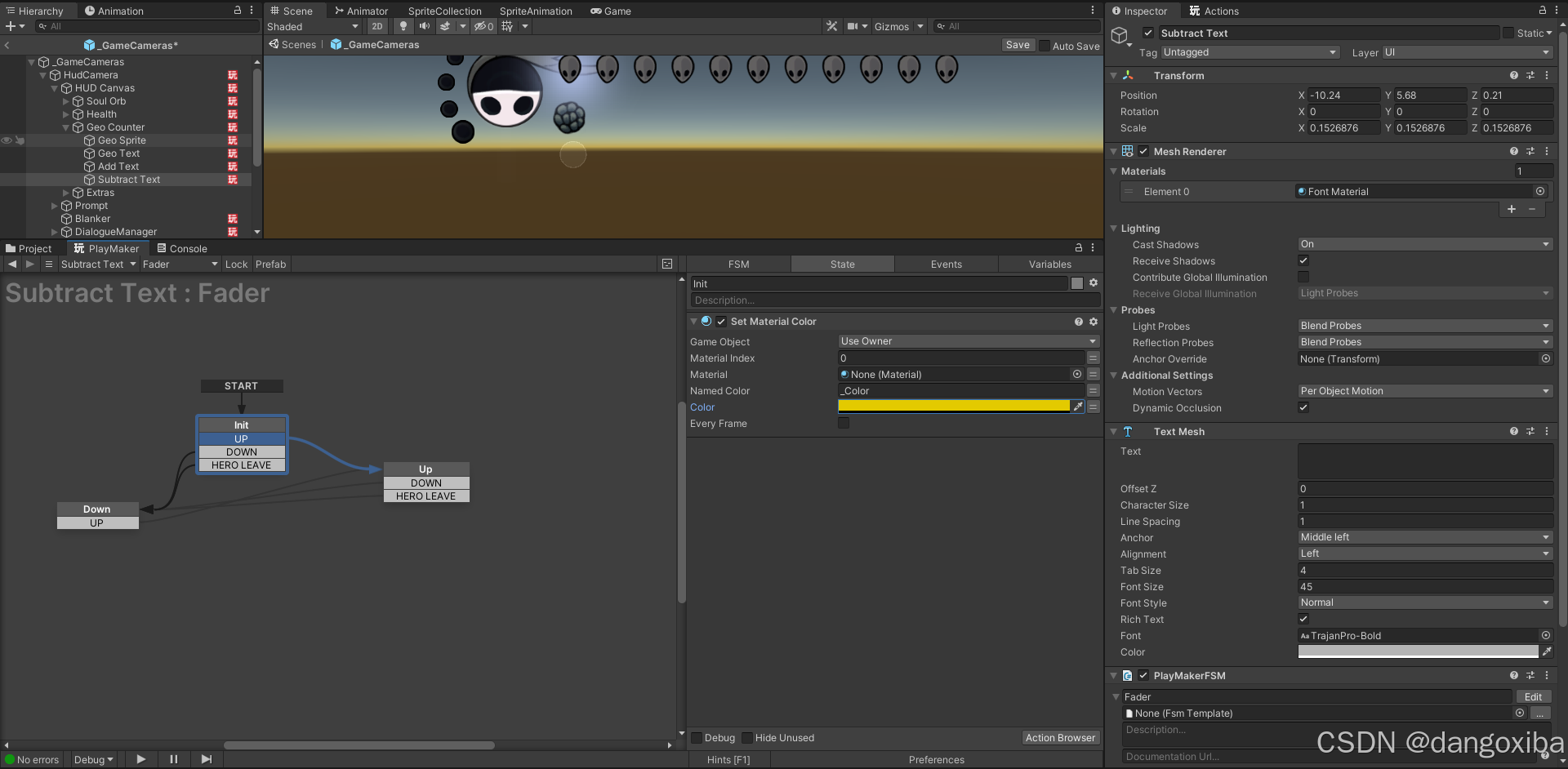The image size is (1568, 769).
Task: Switch to PlayMaker Events tab
Action: (x=946, y=264)
